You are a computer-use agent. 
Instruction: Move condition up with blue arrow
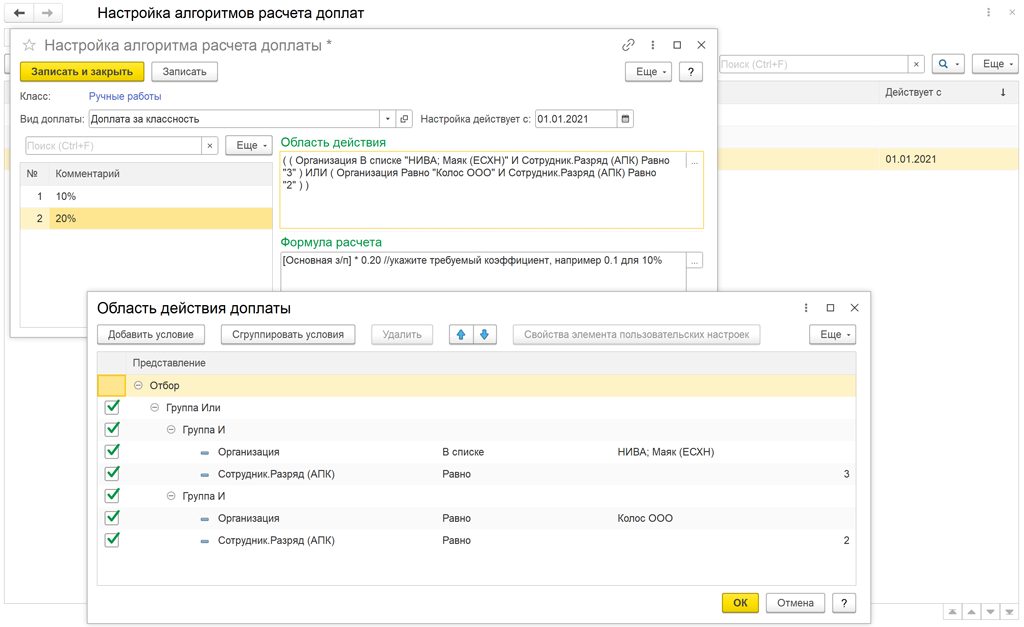coord(461,334)
